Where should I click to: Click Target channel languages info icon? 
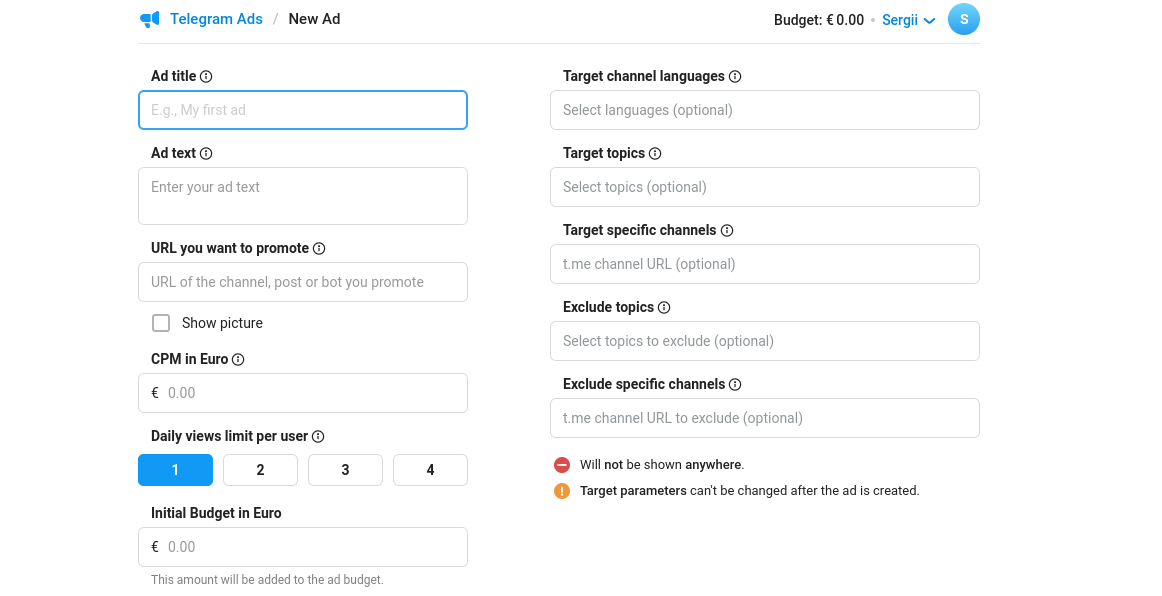point(735,77)
